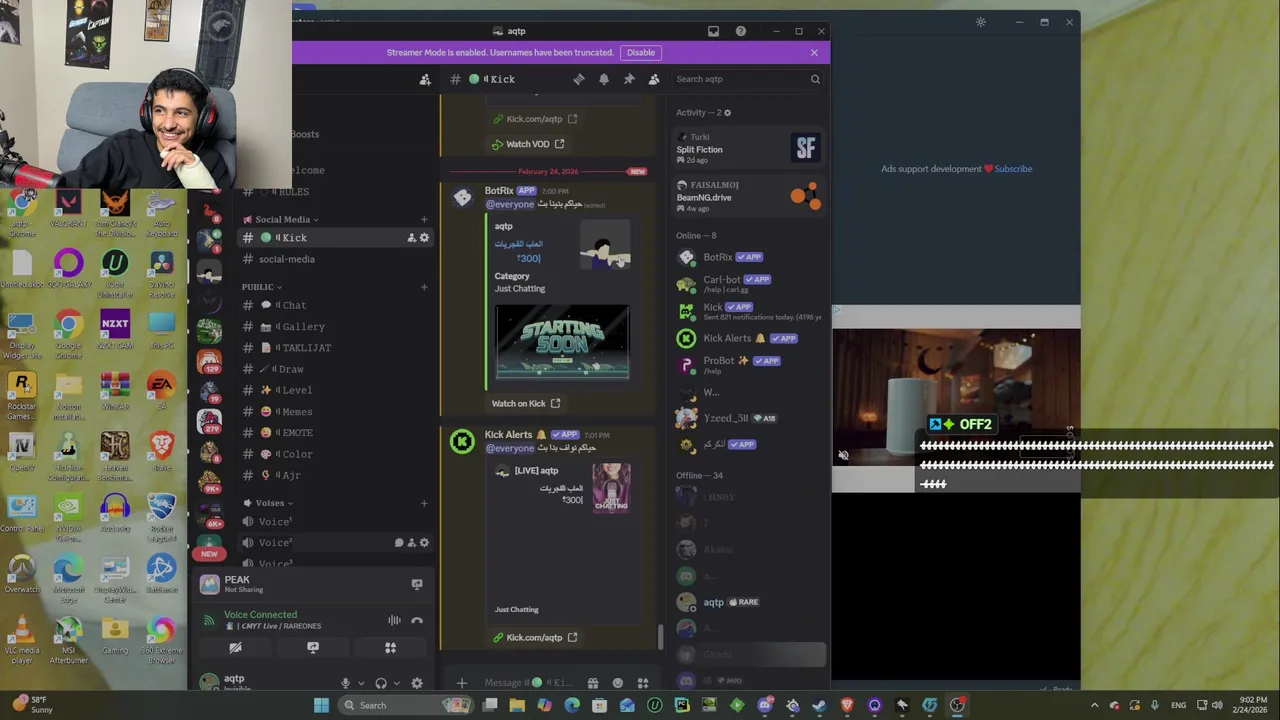Open Threads icon in channel header
This screenshot has height=720, width=1280.
point(578,79)
